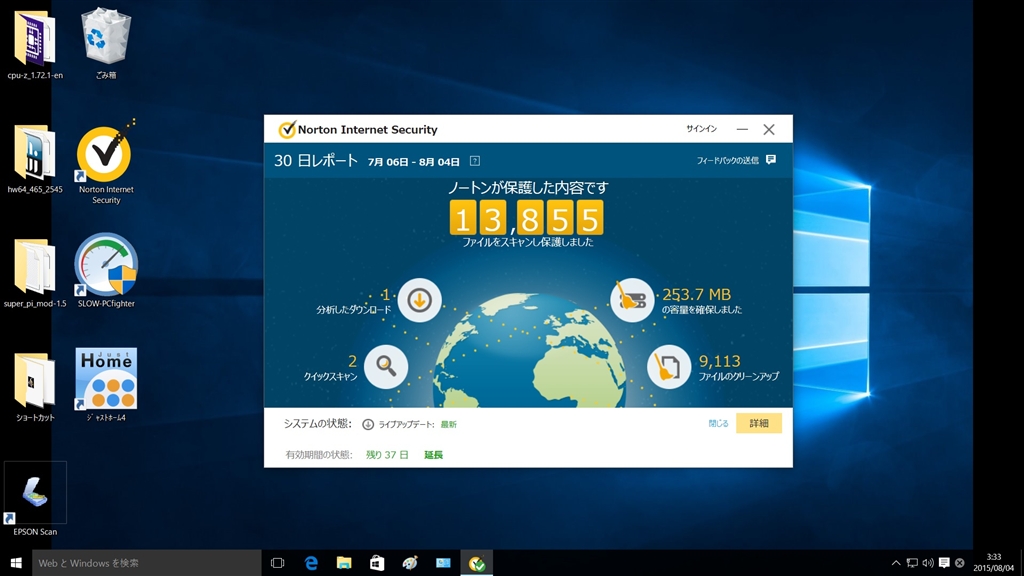Launch Microsoft Edge from the taskbar

pos(311,563)
